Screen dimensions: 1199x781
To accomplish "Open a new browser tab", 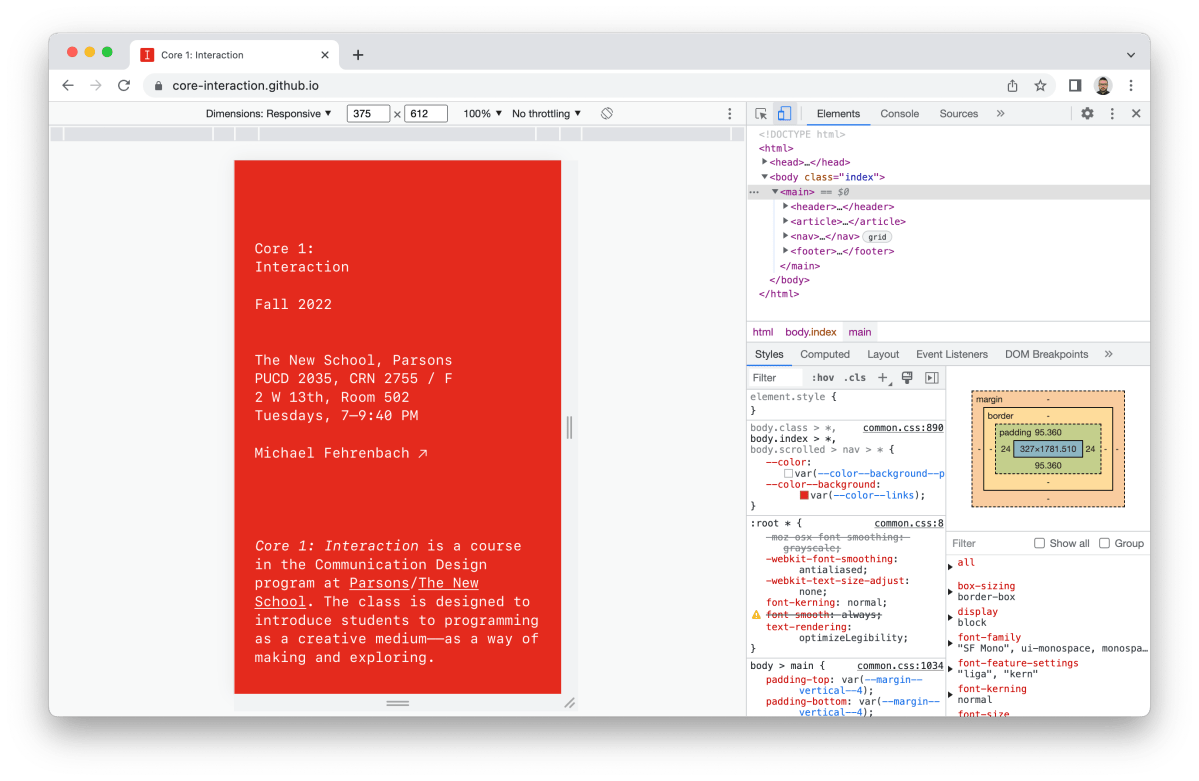I will click(x=358, y=55).
